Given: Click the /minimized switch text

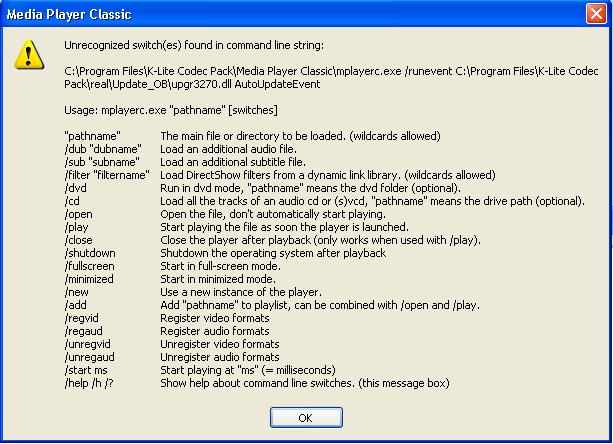Looking at the screenshot, I should tap(89, 279).
